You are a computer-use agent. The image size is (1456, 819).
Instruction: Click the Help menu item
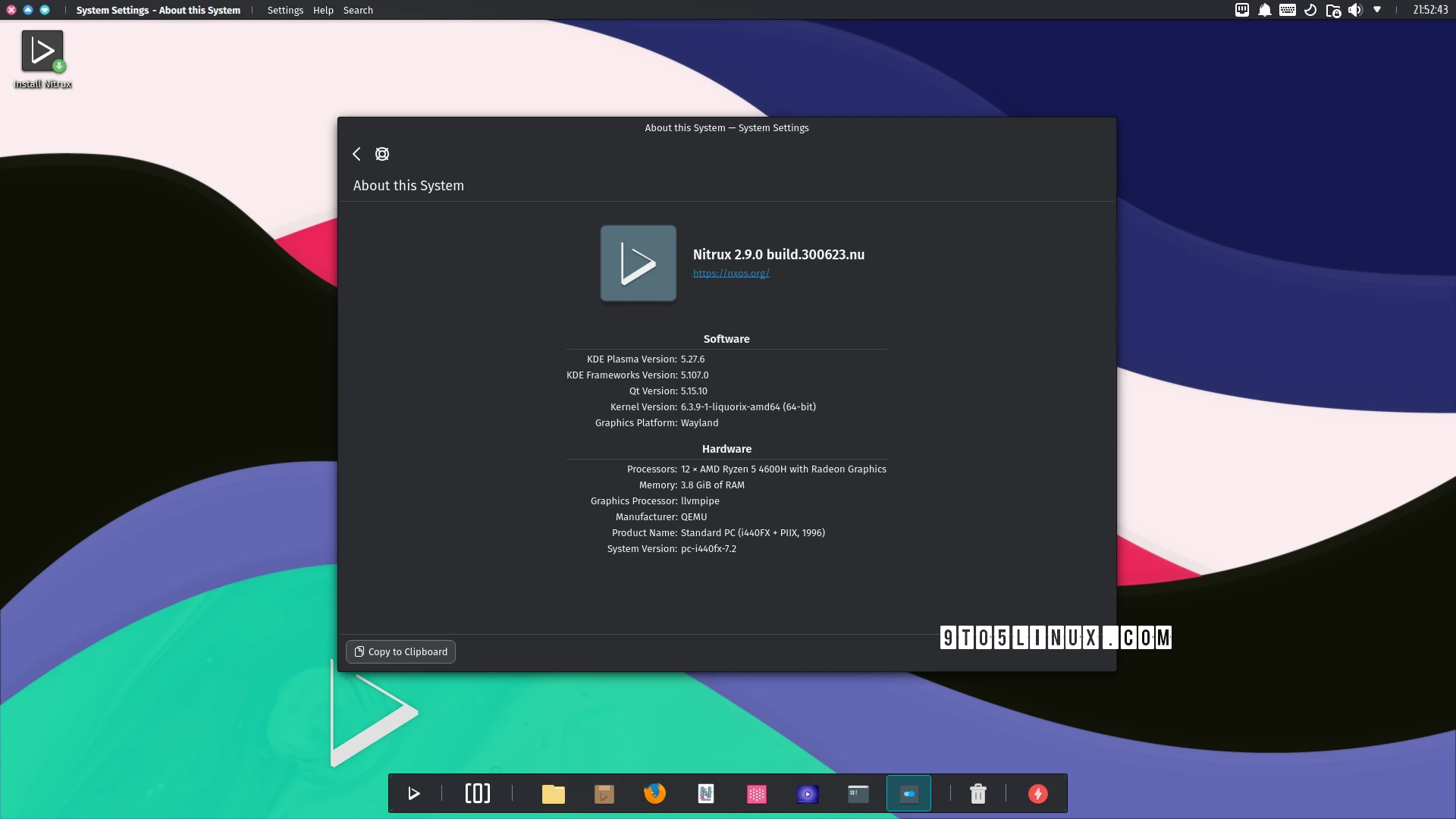[322, 10]
